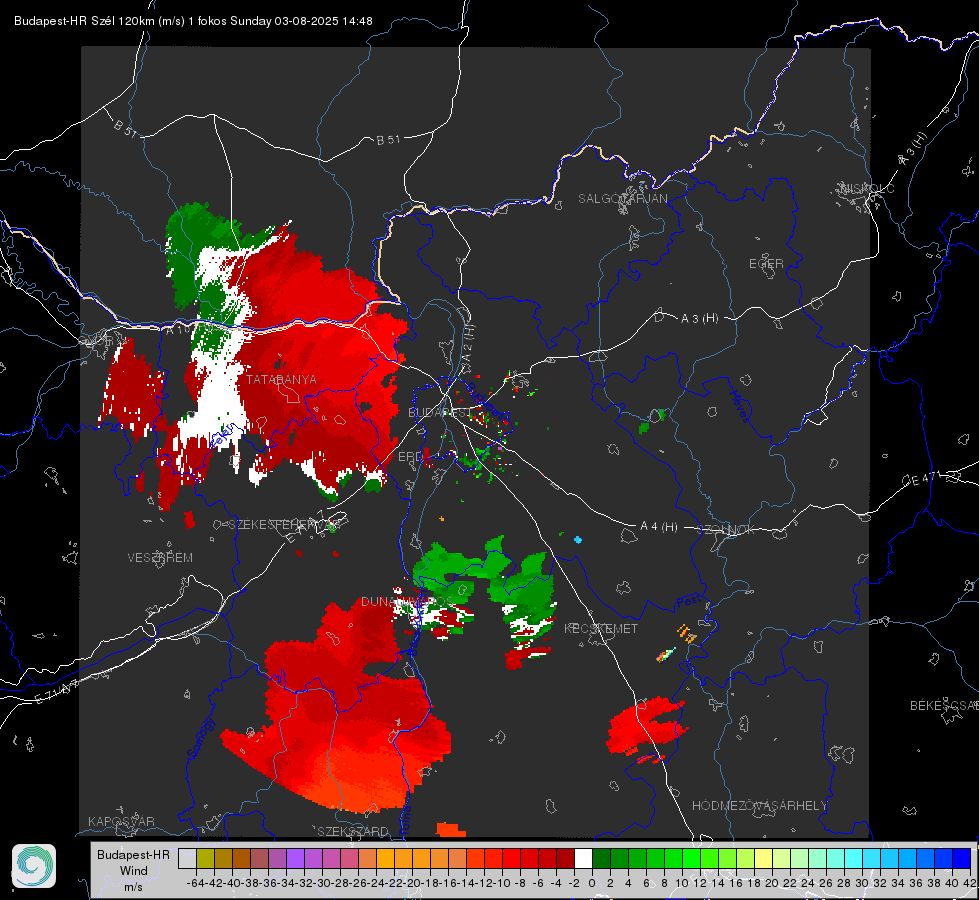Click the radar title text 'Budapest-HR Szél 120km'
979x900 pixels.
[84, 21]
